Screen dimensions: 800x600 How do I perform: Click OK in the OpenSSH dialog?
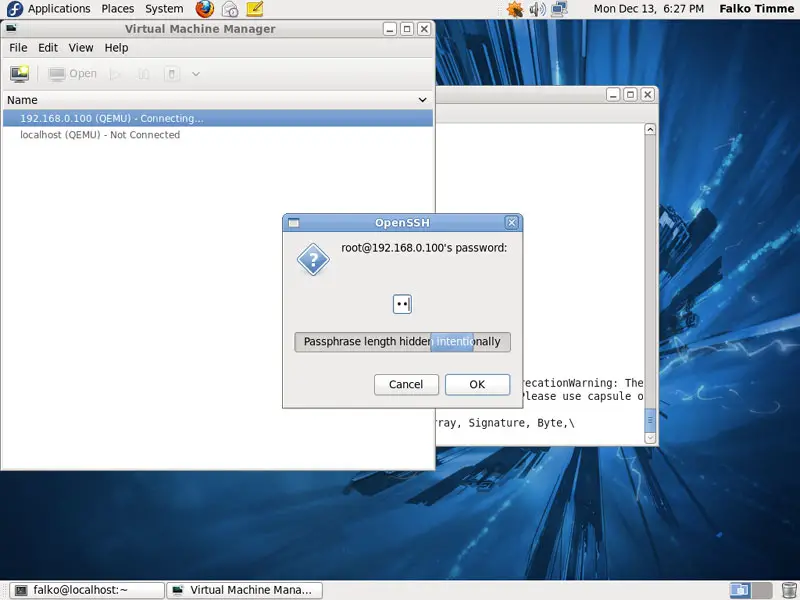[x=478, y=384]
